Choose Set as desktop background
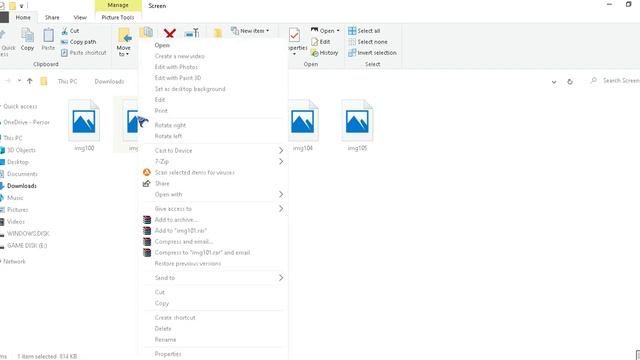The height and width of the screenshot is (360, 640). (x=190, y=89)
